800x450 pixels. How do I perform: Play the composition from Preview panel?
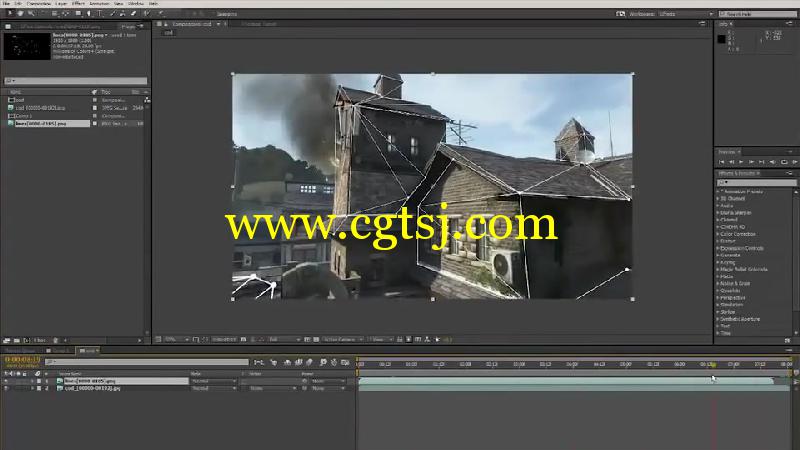(x=741, y=162)
